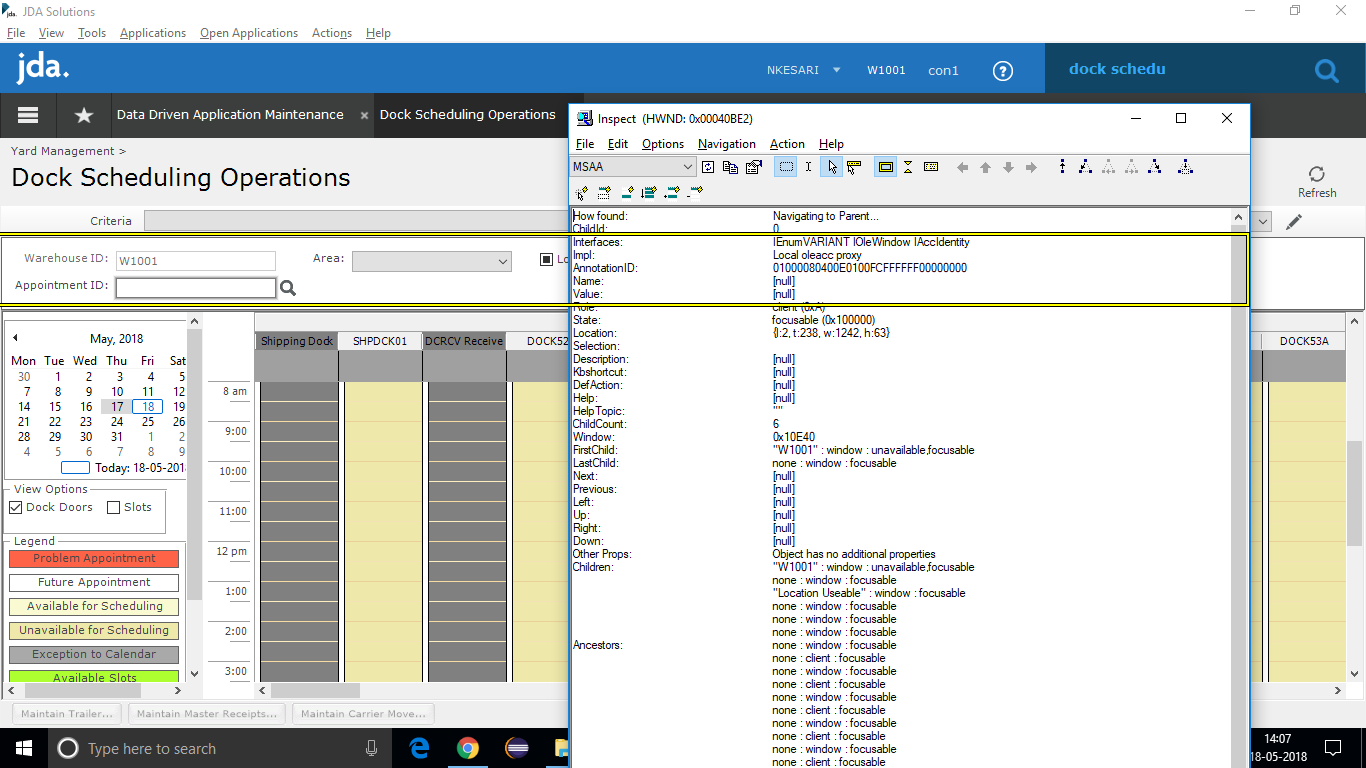Click the previous month arrow on the calendar
This screenshot has width=1366, height=768.
pos(14,339)
